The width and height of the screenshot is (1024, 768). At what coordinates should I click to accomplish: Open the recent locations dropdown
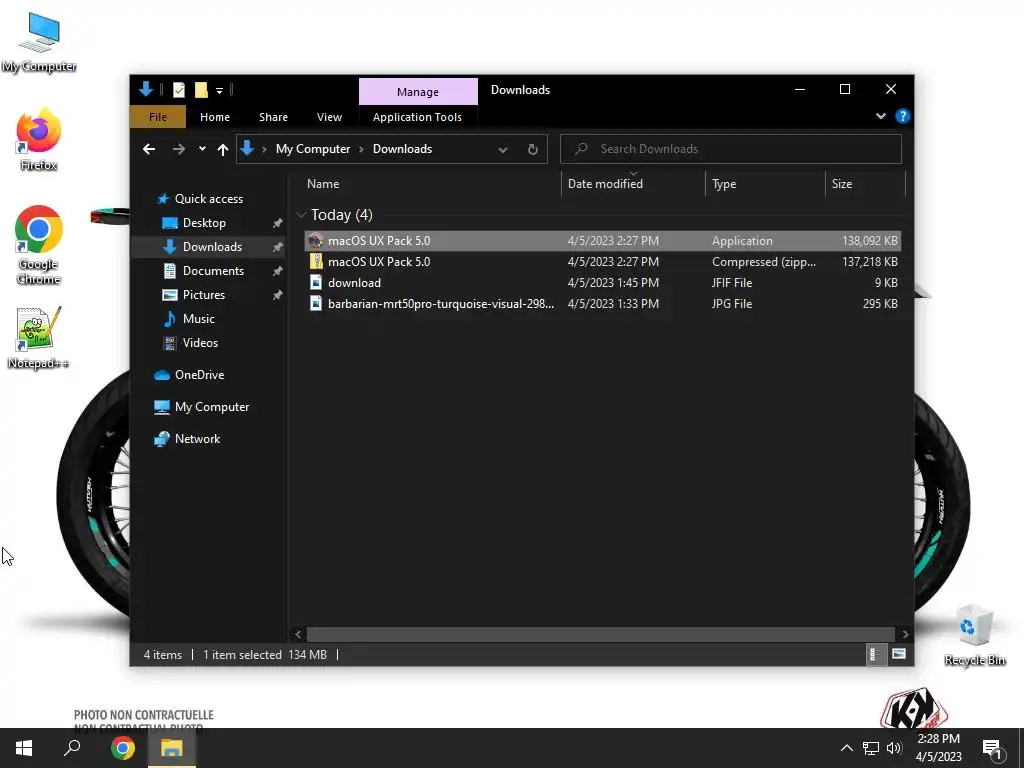(x=202, y=149)
